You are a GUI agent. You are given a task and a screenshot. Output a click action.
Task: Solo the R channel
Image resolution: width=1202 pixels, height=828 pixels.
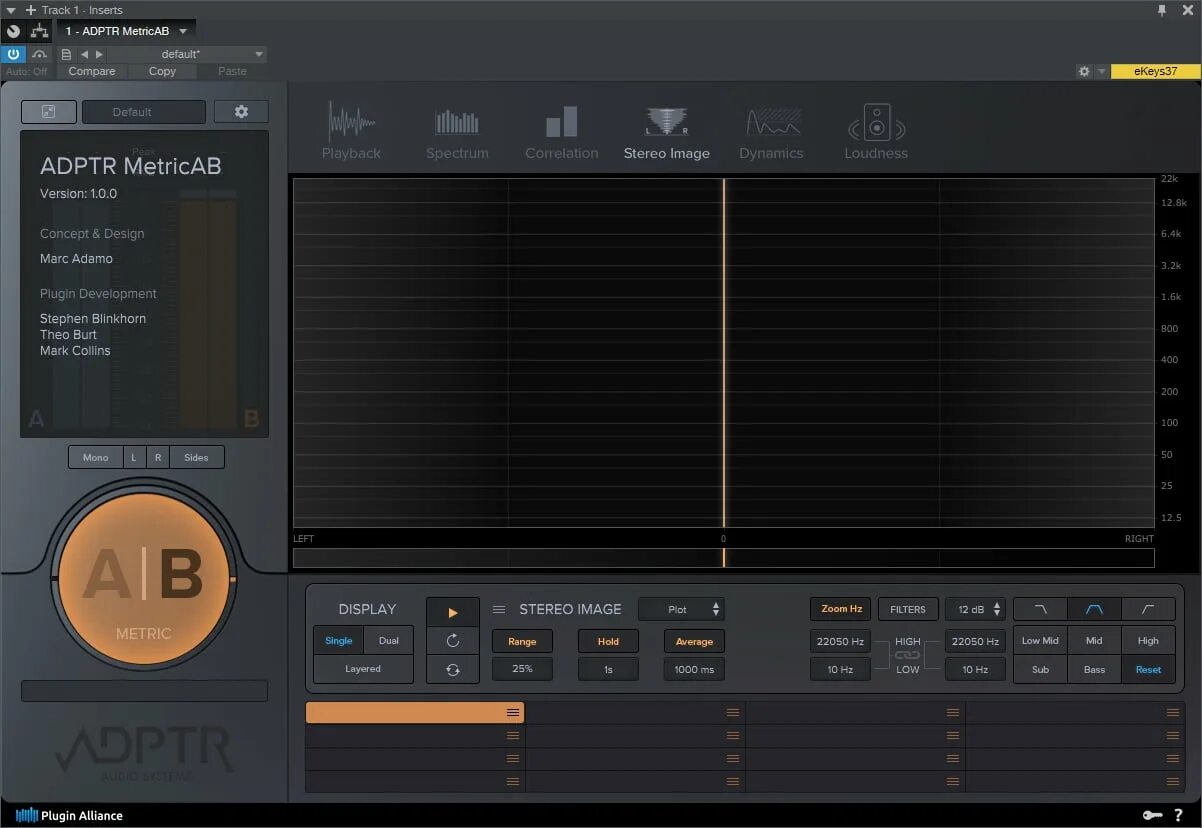(x=157, y=457)
